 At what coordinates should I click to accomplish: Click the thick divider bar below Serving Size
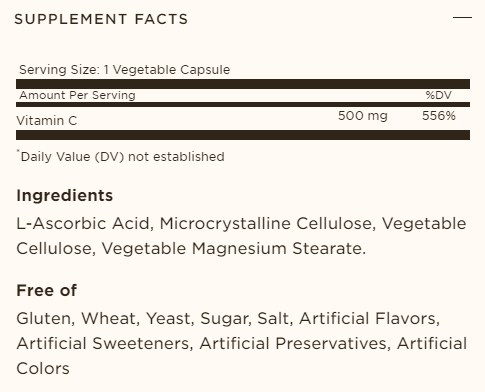click(x=243, y=84)
